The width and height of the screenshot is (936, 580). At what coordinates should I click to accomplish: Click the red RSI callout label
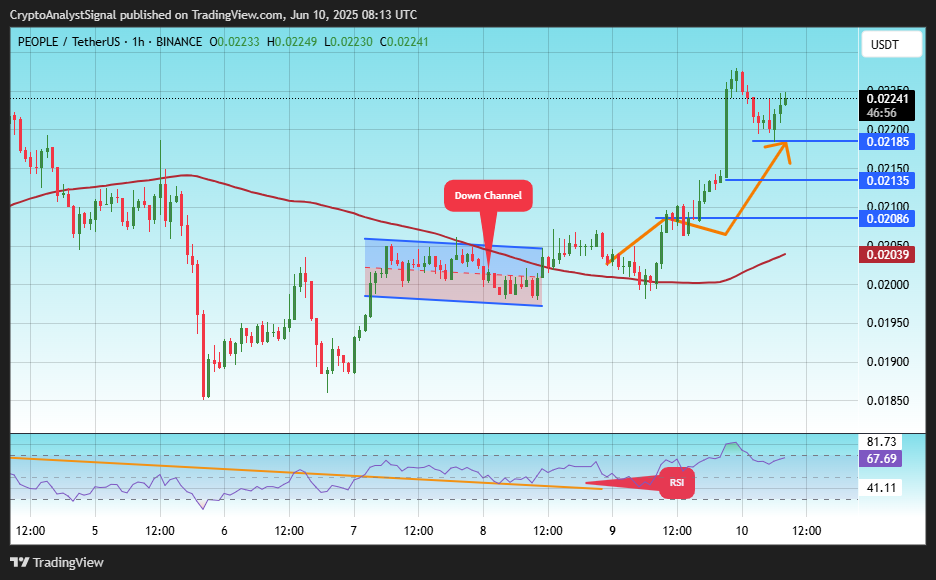[x=676, y=483]
